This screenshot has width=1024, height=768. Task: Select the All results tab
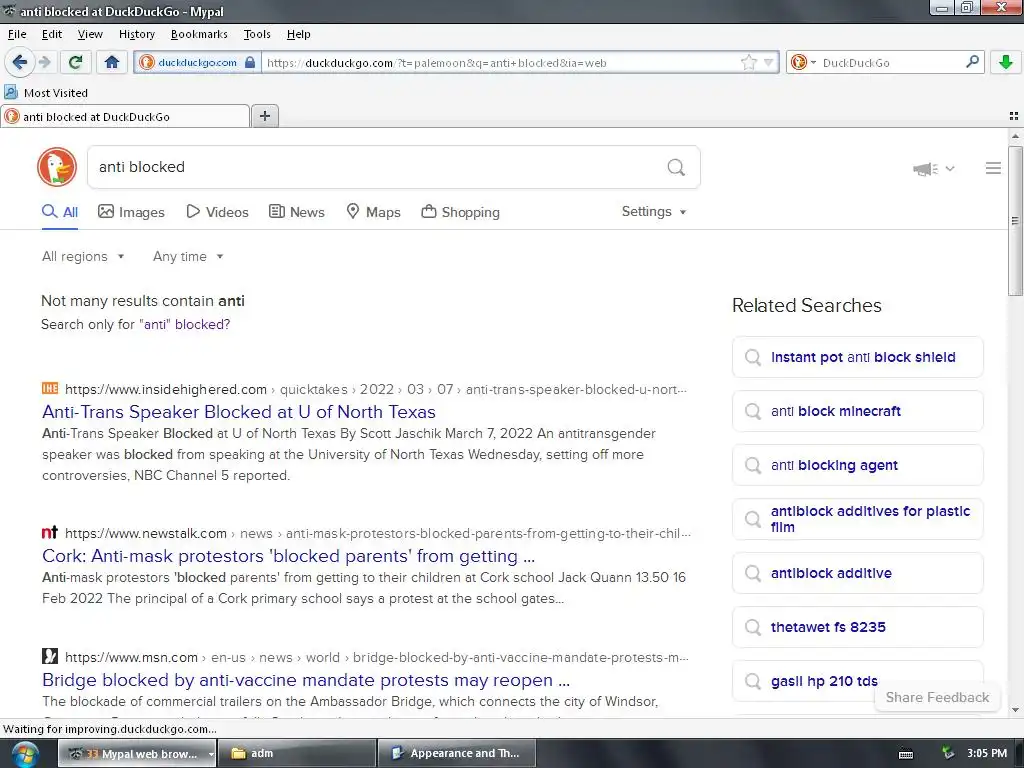coord(60,212)
